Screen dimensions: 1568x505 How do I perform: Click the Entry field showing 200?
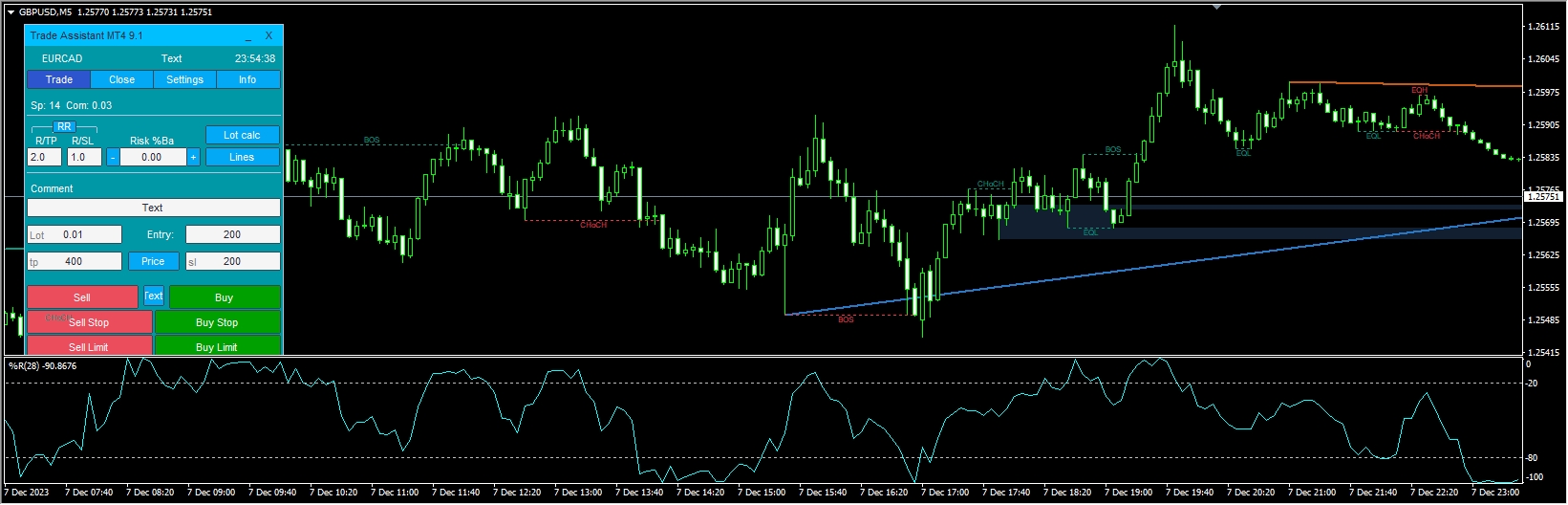pos(232,234)
